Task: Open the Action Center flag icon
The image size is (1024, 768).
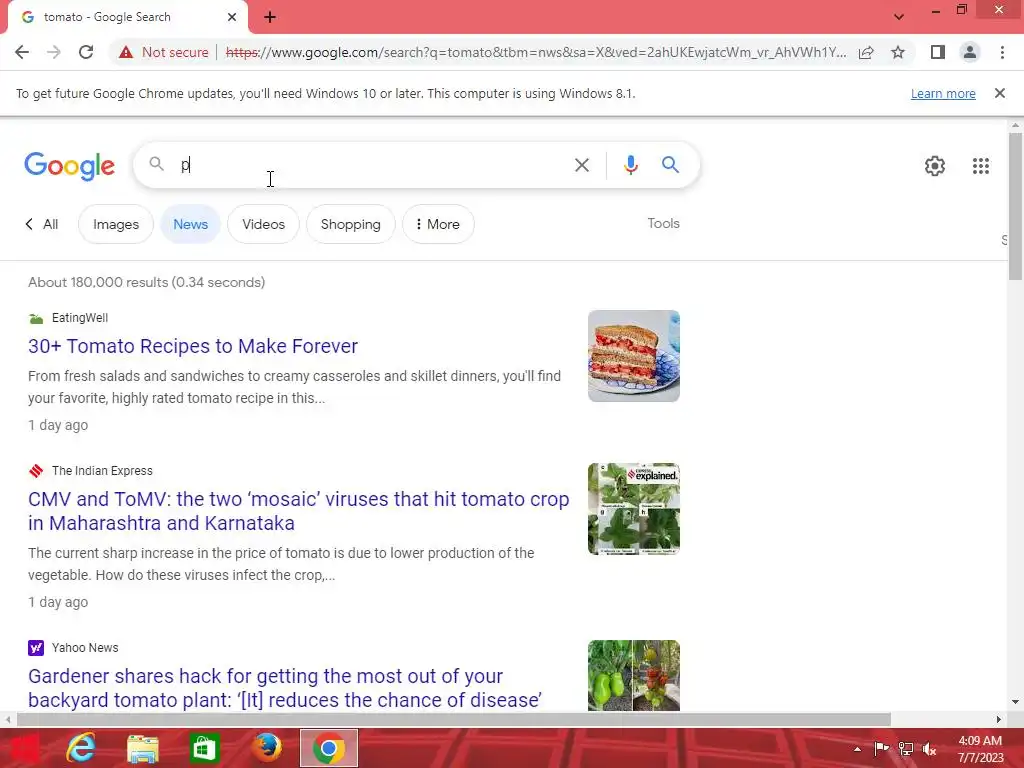Action: [x=882, y=748]
